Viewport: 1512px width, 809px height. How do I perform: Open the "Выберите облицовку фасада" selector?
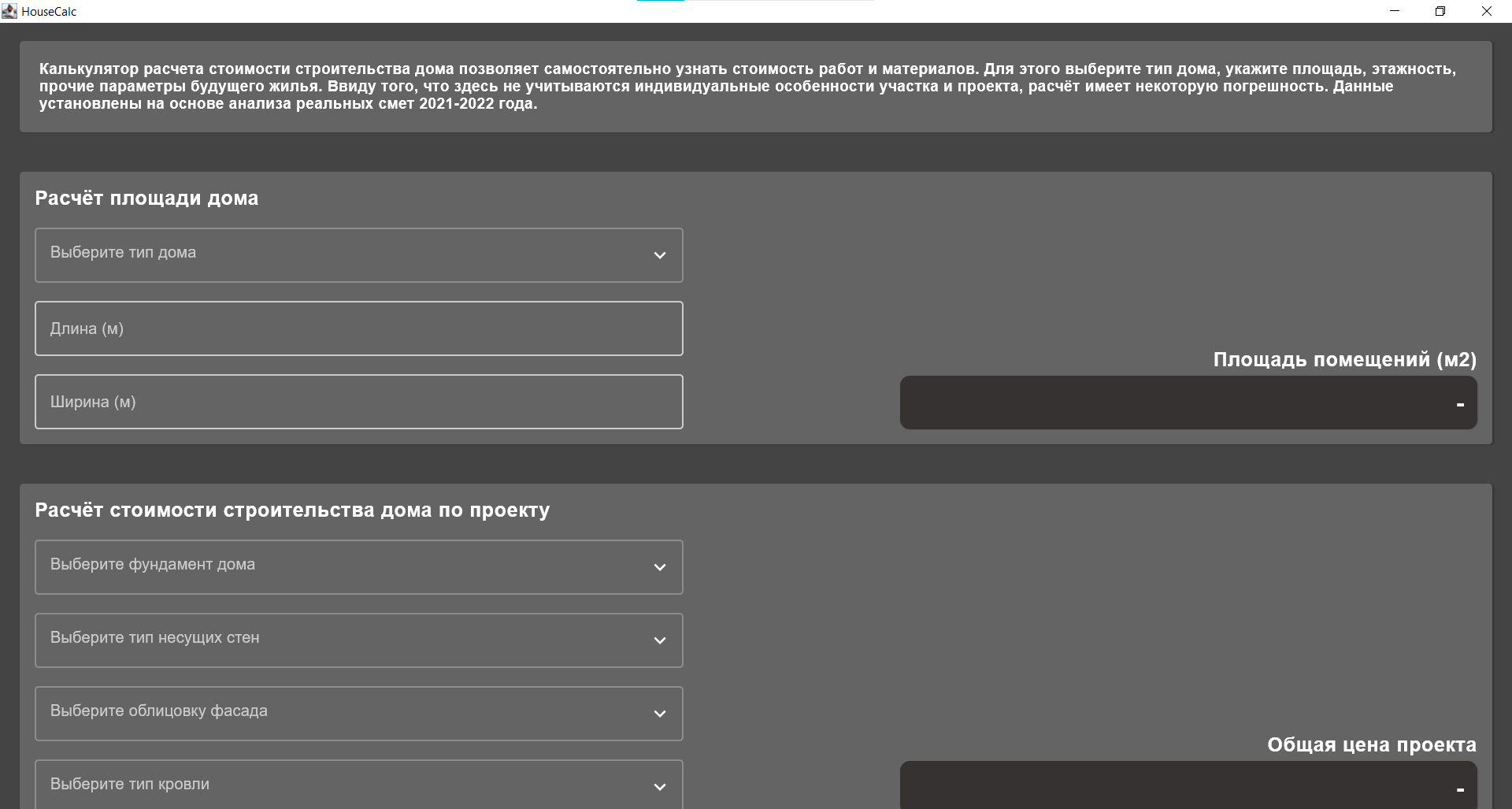point(358,713)
